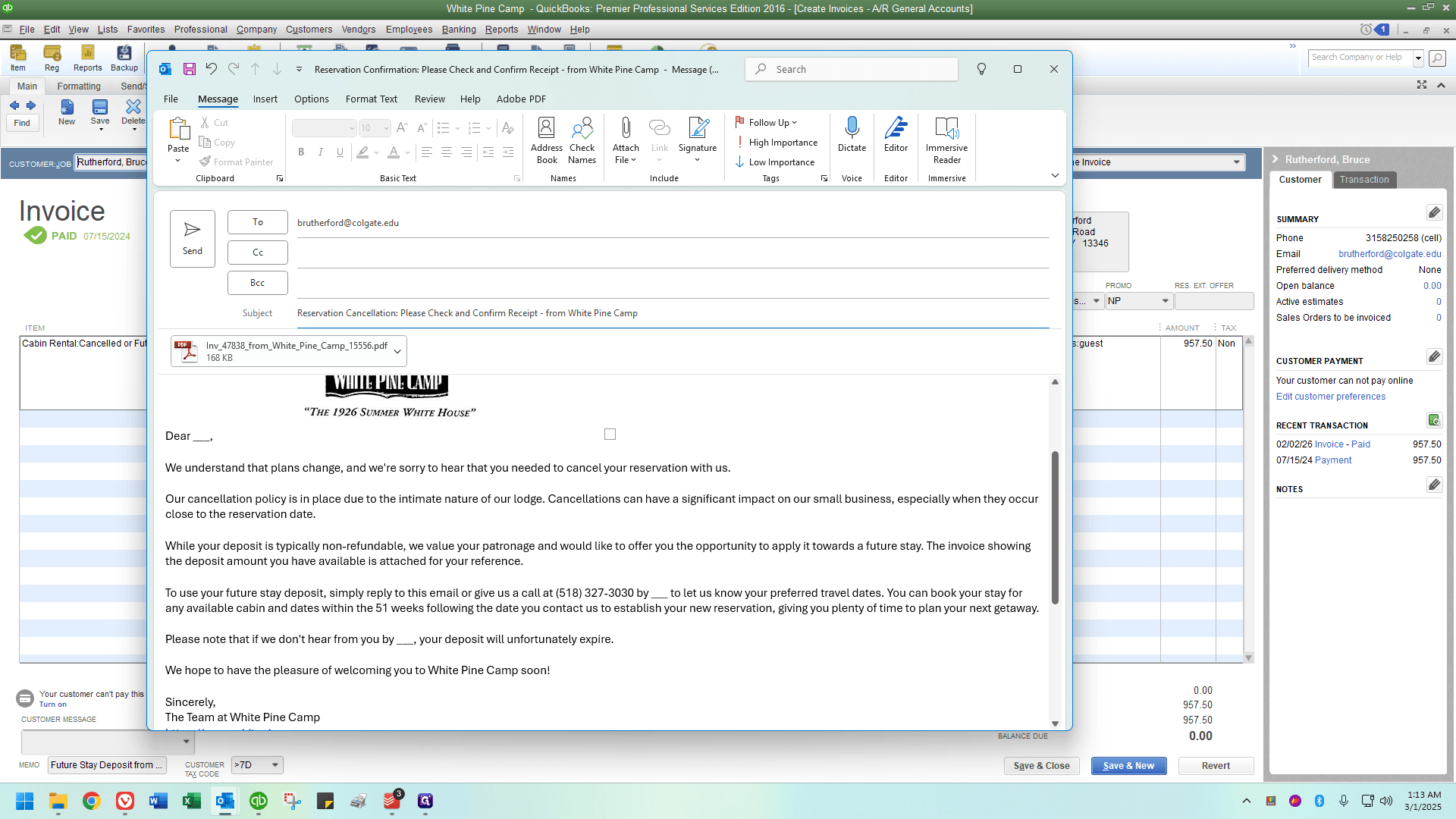Open the Adobe PDF ribbon tab
Image resolution: width=1456 pixels, height=819 pixels.
(521, 99)
